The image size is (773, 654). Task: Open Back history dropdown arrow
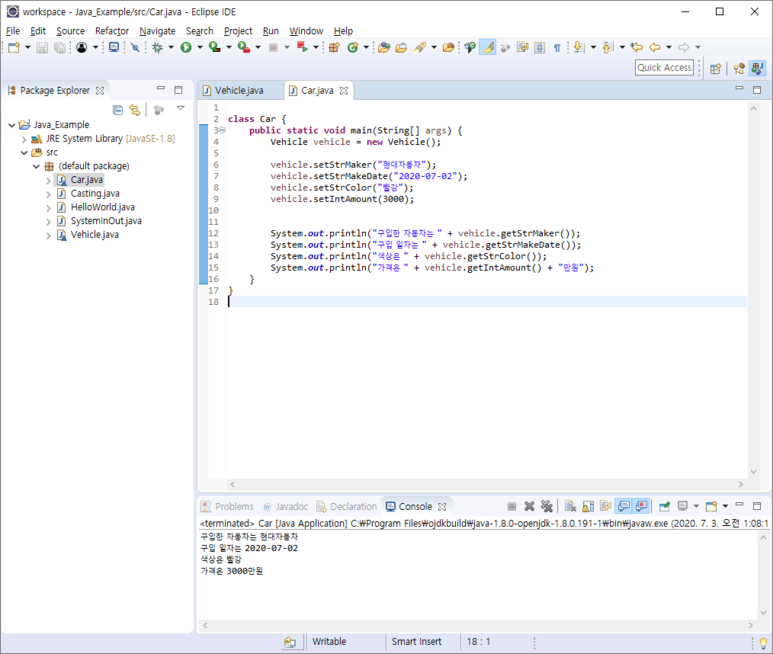(669, 47)
